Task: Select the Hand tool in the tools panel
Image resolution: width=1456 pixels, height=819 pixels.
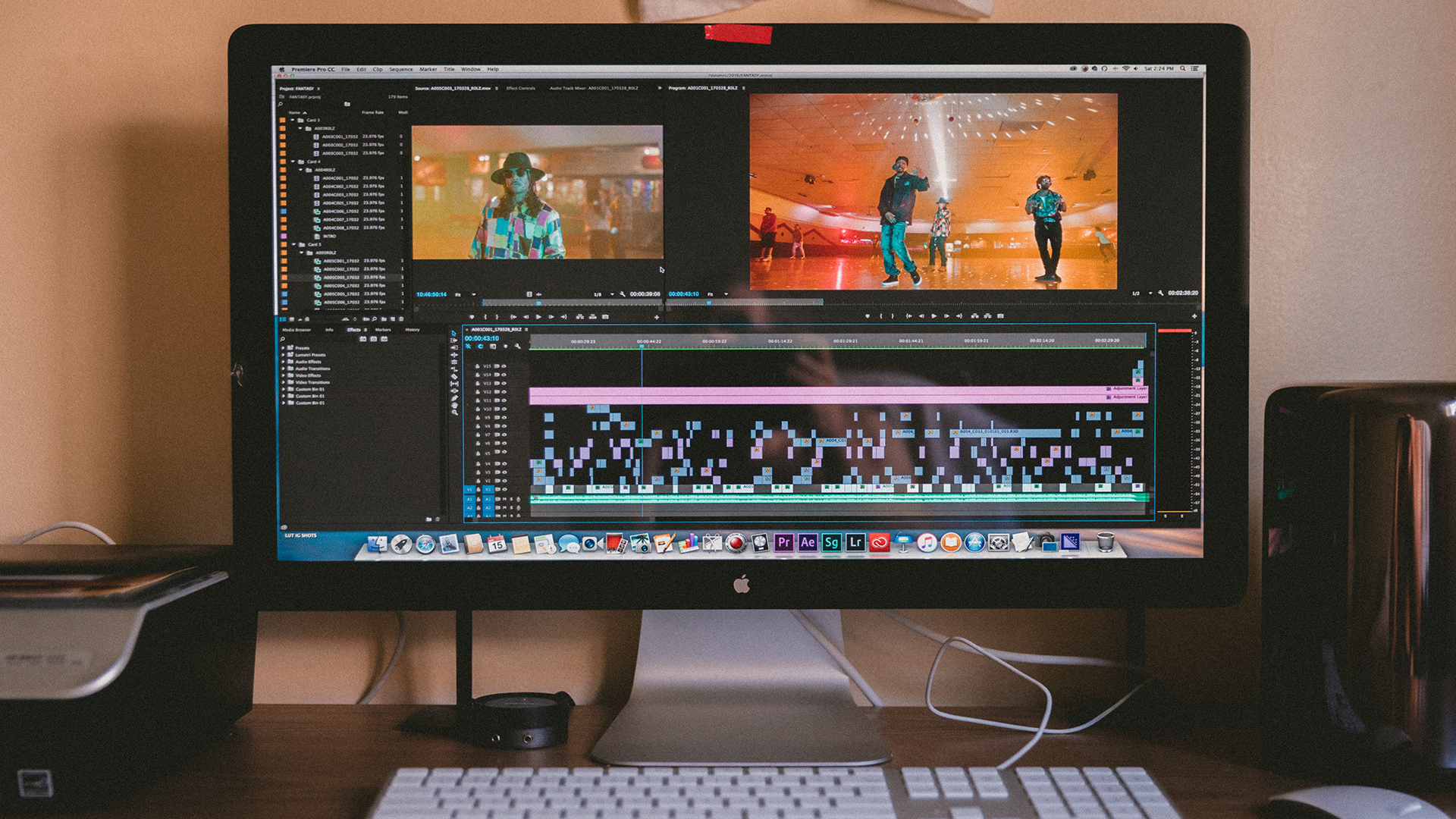Action: [x=455, y=406]
